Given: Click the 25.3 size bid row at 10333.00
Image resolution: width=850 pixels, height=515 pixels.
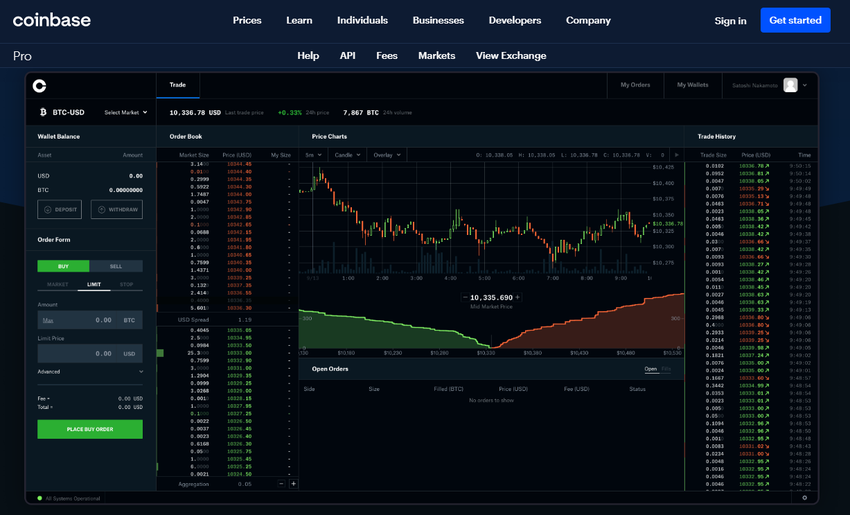Looking at the screenshot, I should [x=227, y=353].
